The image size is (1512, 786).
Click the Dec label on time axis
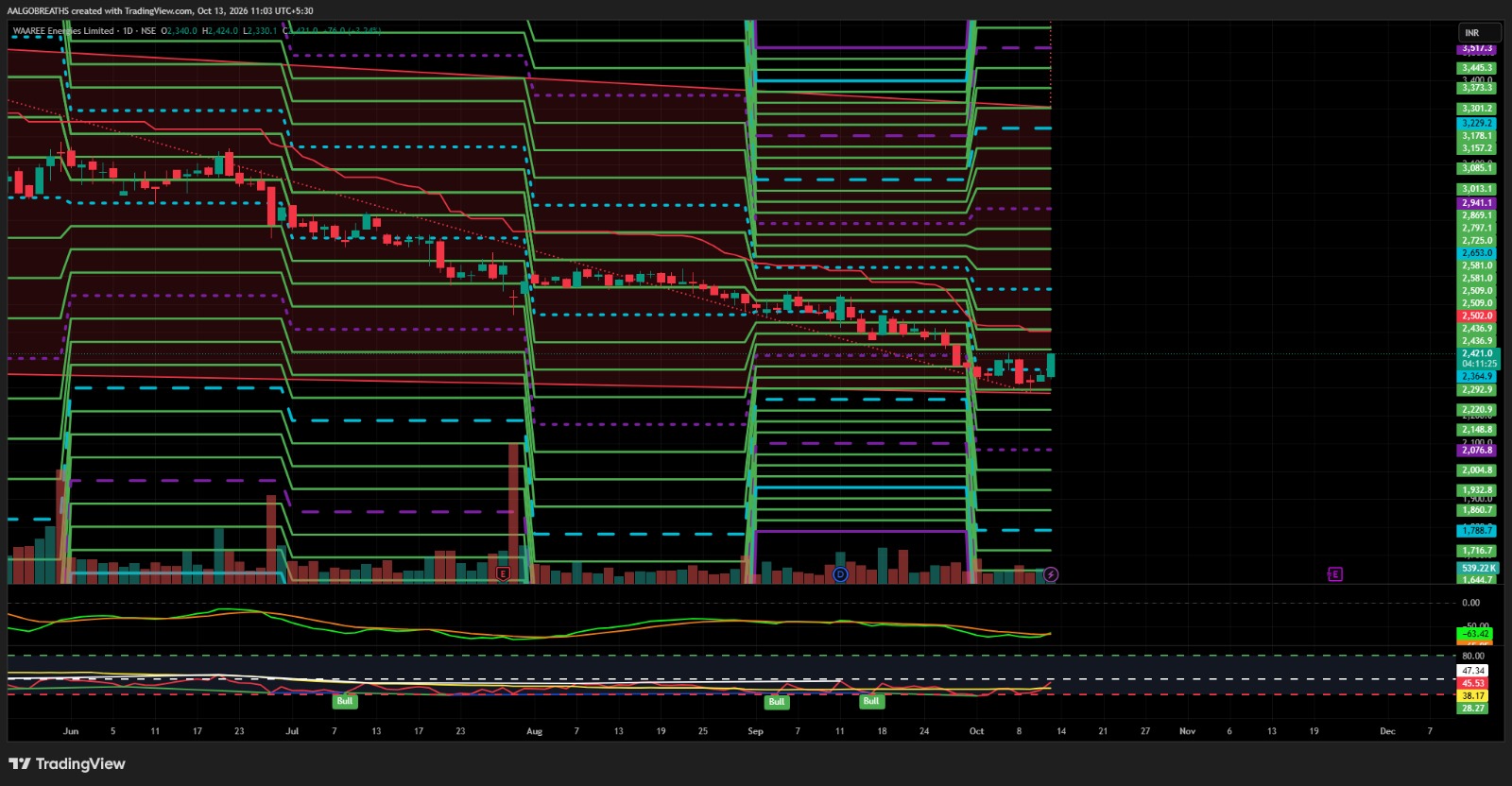click(1387, 731)
